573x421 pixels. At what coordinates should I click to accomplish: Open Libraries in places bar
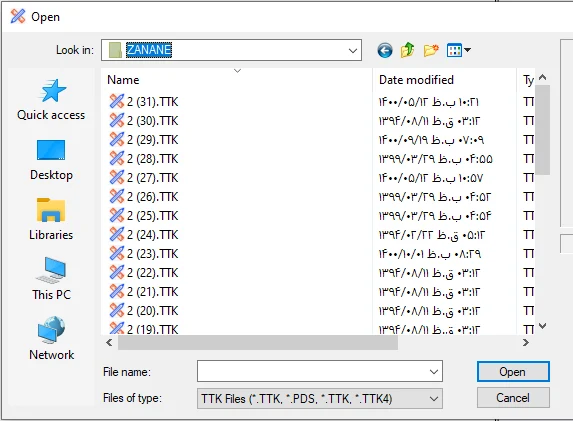pos(51,219)
